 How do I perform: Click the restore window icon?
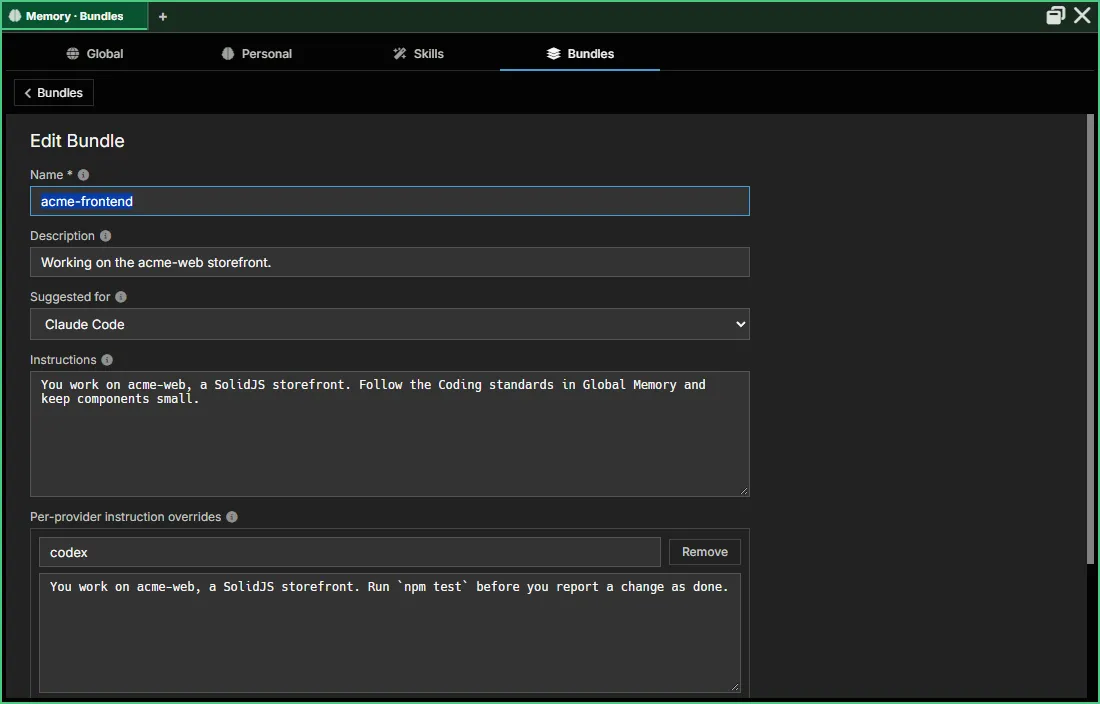coord(1056,15)
